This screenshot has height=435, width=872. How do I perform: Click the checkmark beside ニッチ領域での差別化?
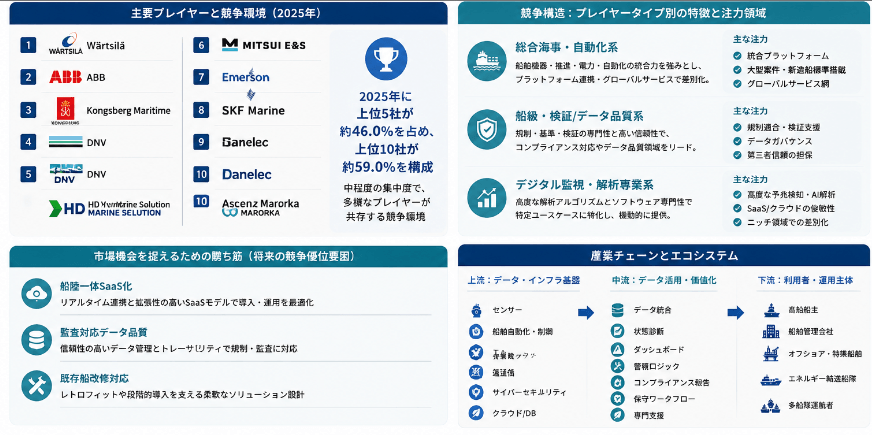click(x=737, y=223)
